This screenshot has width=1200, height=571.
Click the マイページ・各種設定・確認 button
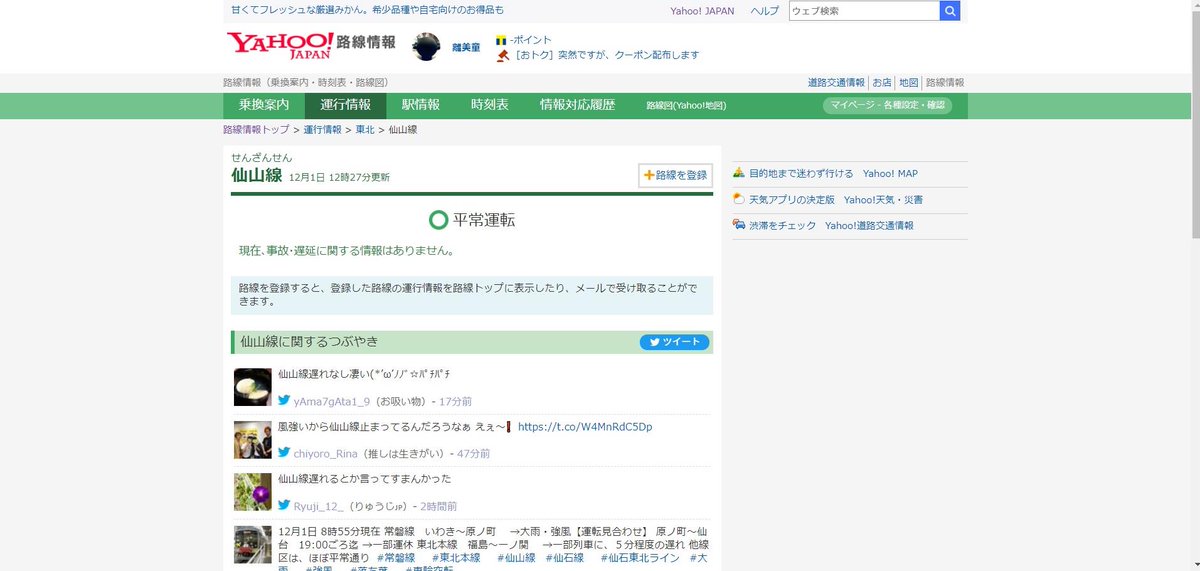887,105
